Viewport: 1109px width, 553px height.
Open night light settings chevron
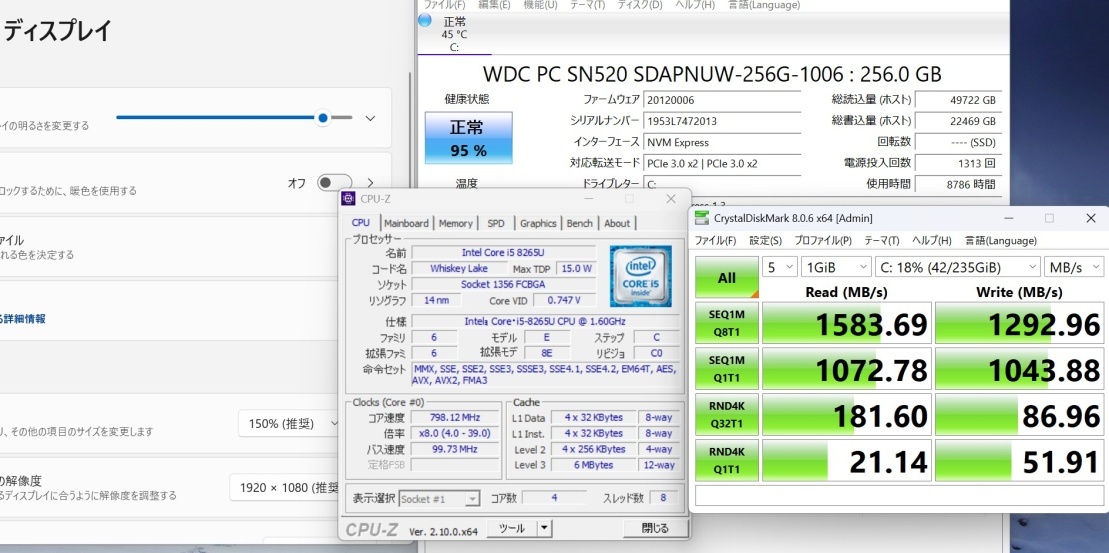click(370, 183)
